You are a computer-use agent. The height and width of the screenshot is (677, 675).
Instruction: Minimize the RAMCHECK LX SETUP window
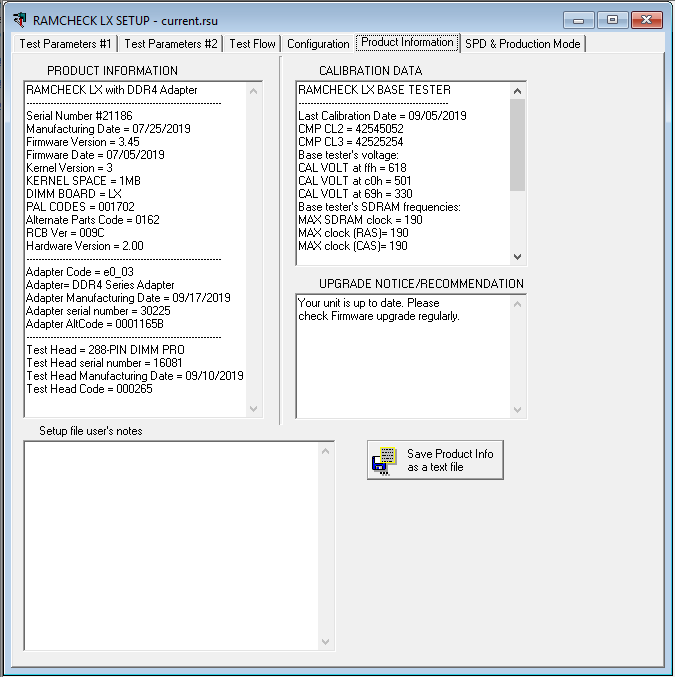coord(579,20)
